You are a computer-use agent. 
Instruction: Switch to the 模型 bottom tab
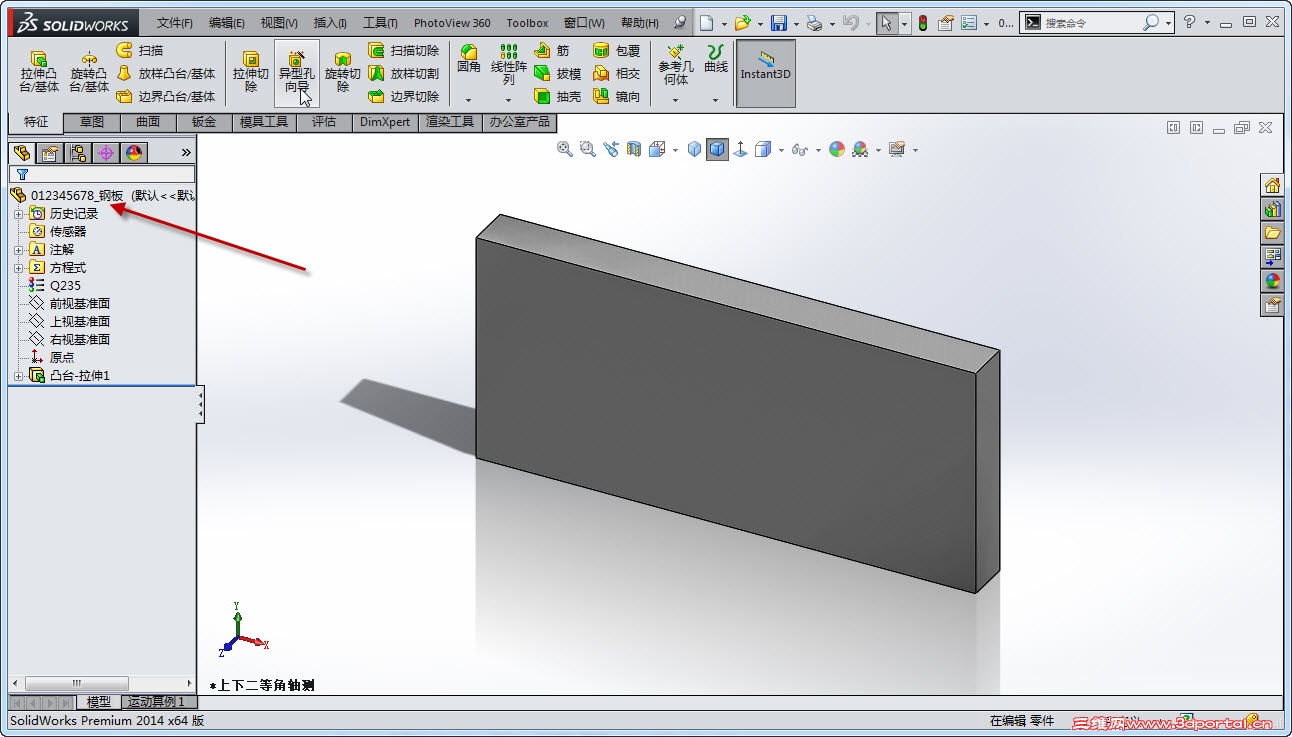[x=99, y=702]
